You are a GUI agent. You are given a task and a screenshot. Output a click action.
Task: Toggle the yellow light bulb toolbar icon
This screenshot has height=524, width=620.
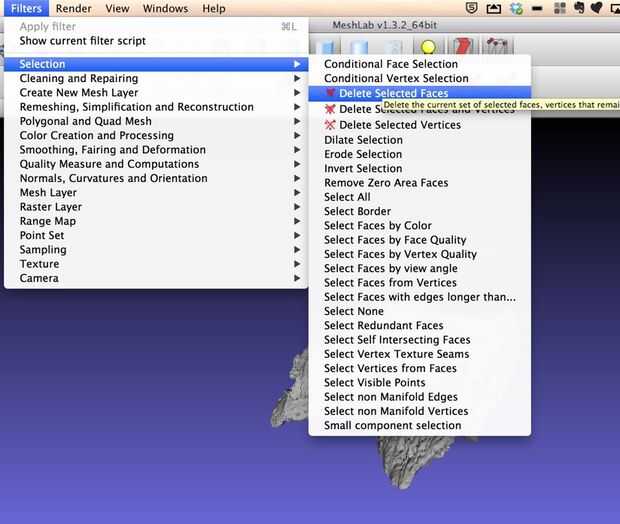point(428,47)
